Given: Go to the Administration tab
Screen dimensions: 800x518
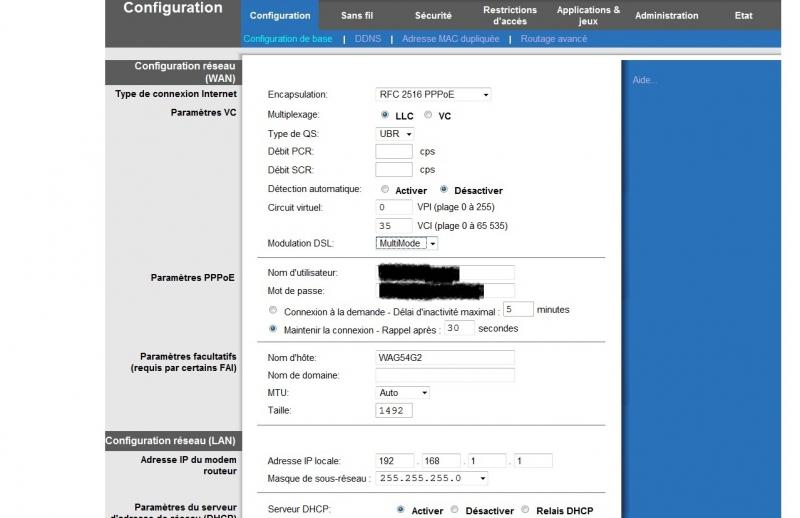Looking at the screenshot, I should pyautogui.click(x=667, y=16).
